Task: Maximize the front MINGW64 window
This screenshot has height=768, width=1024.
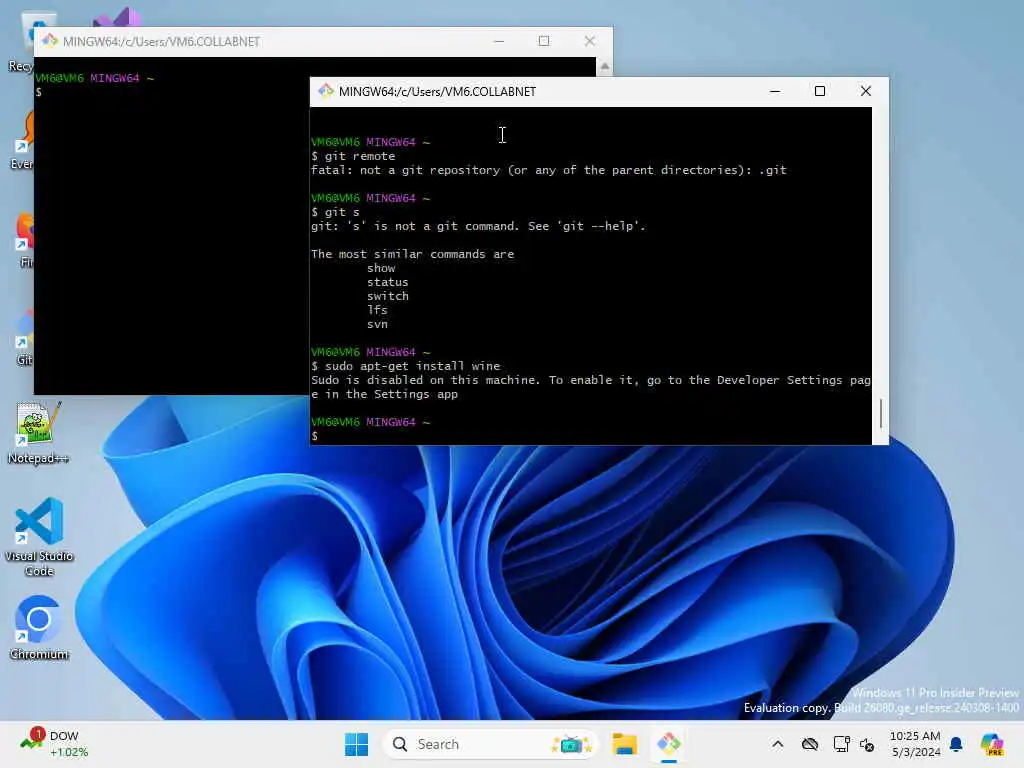Action: (820, 91)
